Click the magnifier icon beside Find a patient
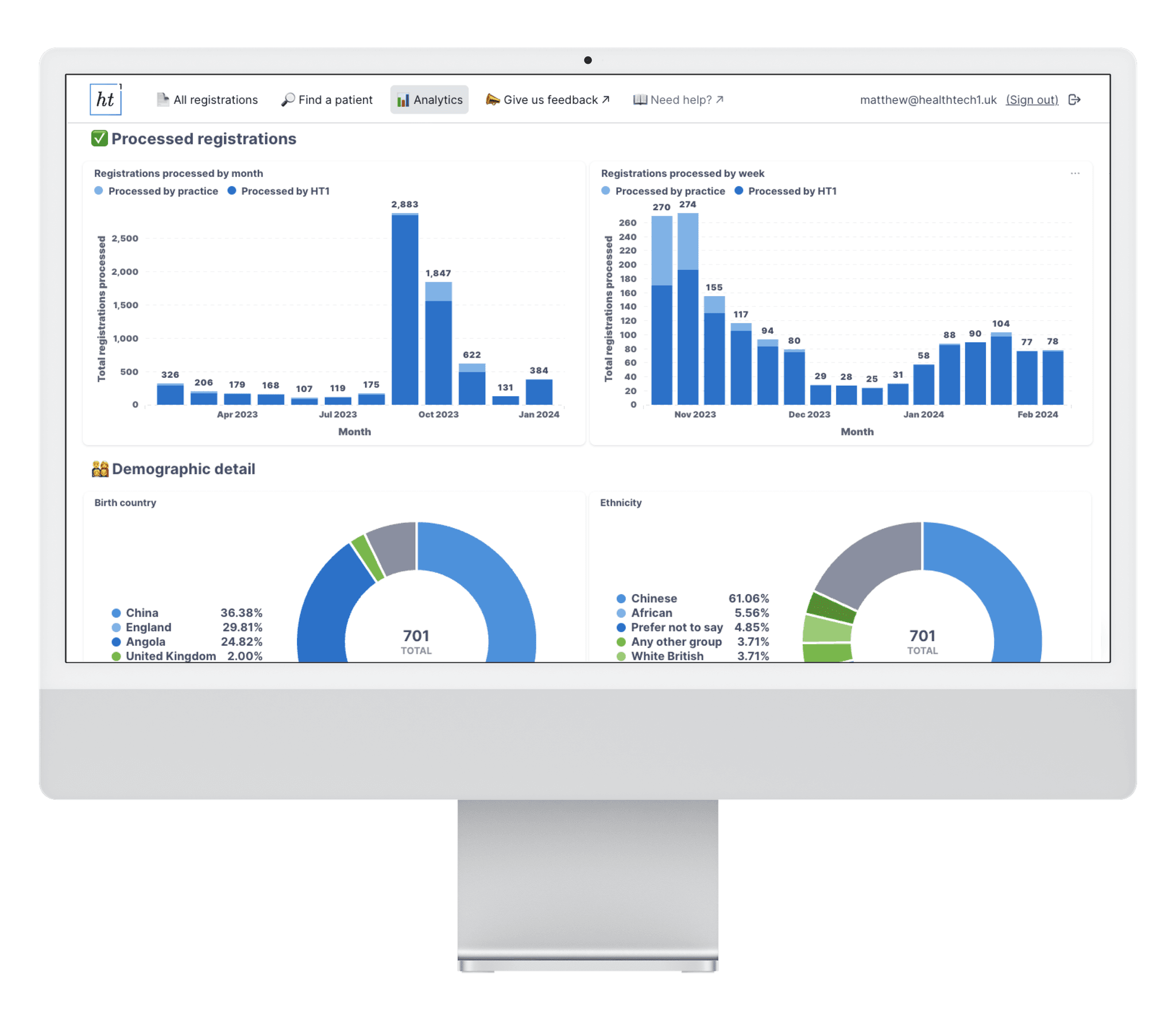 point(288,100)
